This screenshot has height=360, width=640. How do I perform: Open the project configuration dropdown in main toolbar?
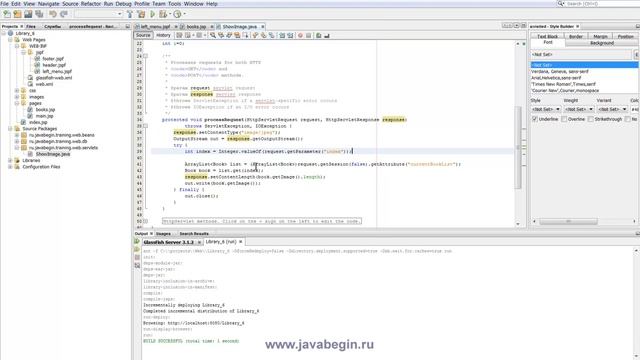click(x=99, y=14)
